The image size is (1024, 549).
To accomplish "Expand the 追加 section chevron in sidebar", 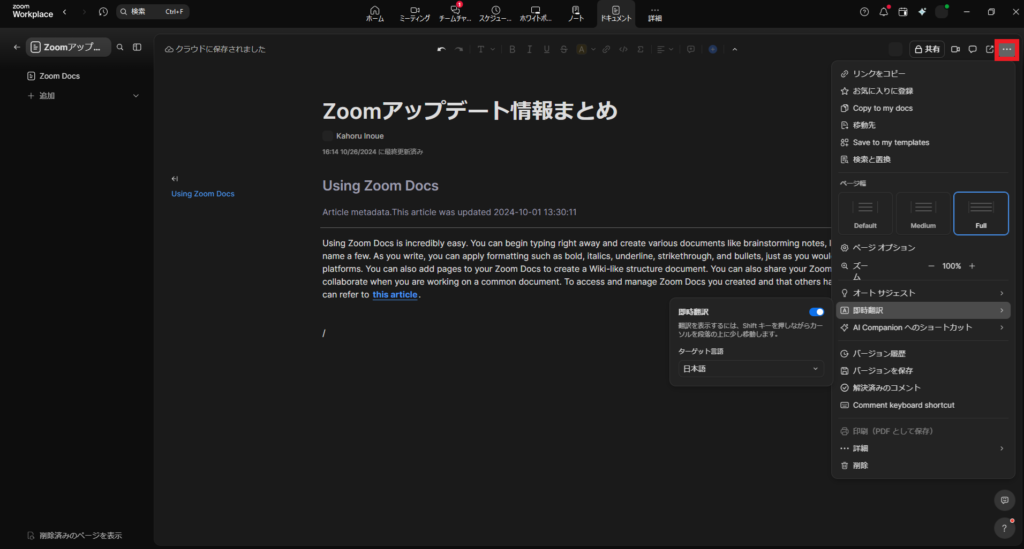I will (136, 96).
